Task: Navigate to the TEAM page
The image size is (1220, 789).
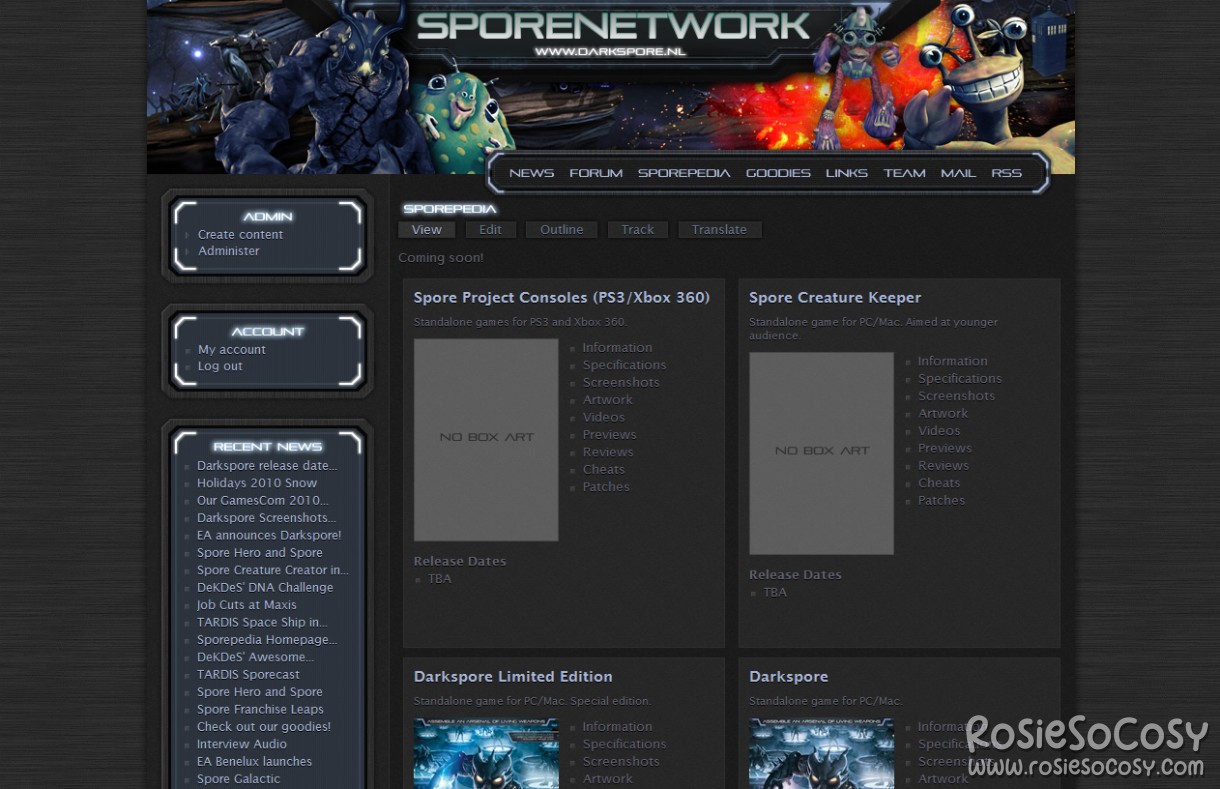Action: tap(905, 173)
